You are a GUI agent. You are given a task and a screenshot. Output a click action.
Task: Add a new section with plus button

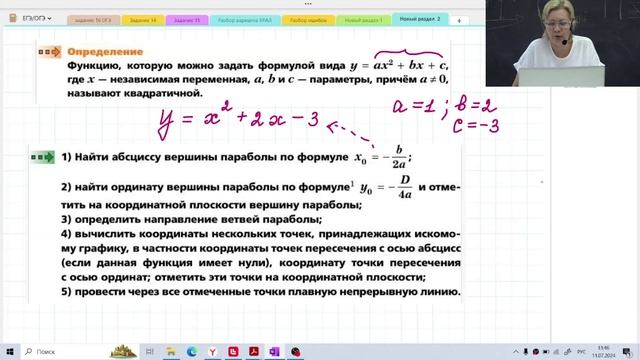[x=459, y=20]
